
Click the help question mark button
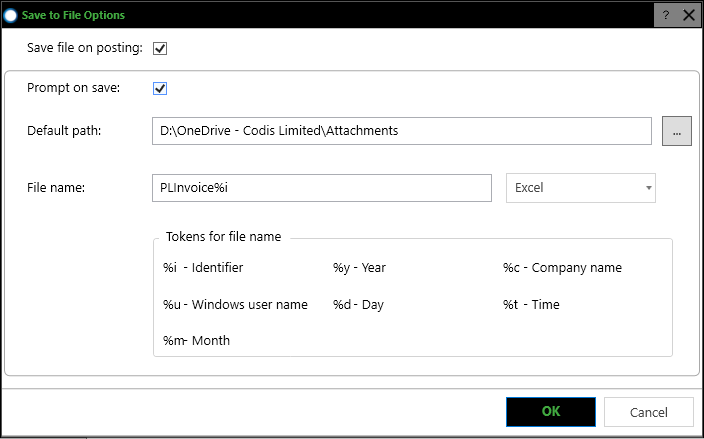(x=666, y=15)
